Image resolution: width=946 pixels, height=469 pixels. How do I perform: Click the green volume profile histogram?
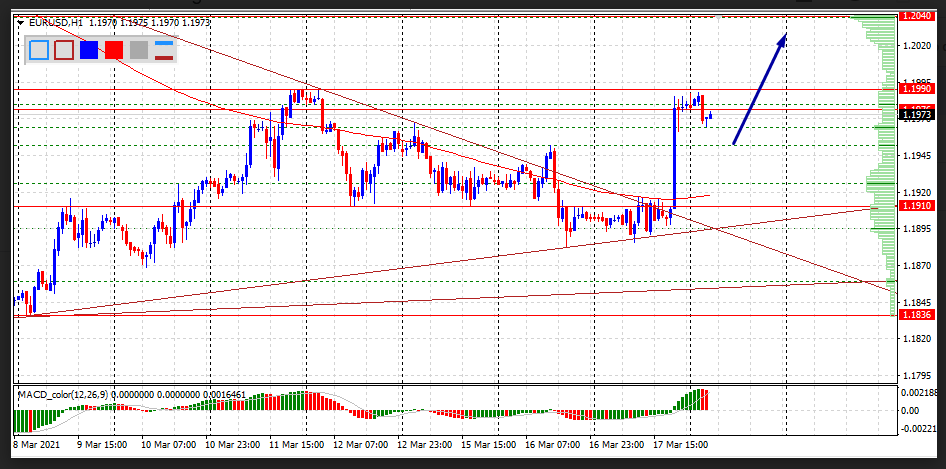[880, 150]
